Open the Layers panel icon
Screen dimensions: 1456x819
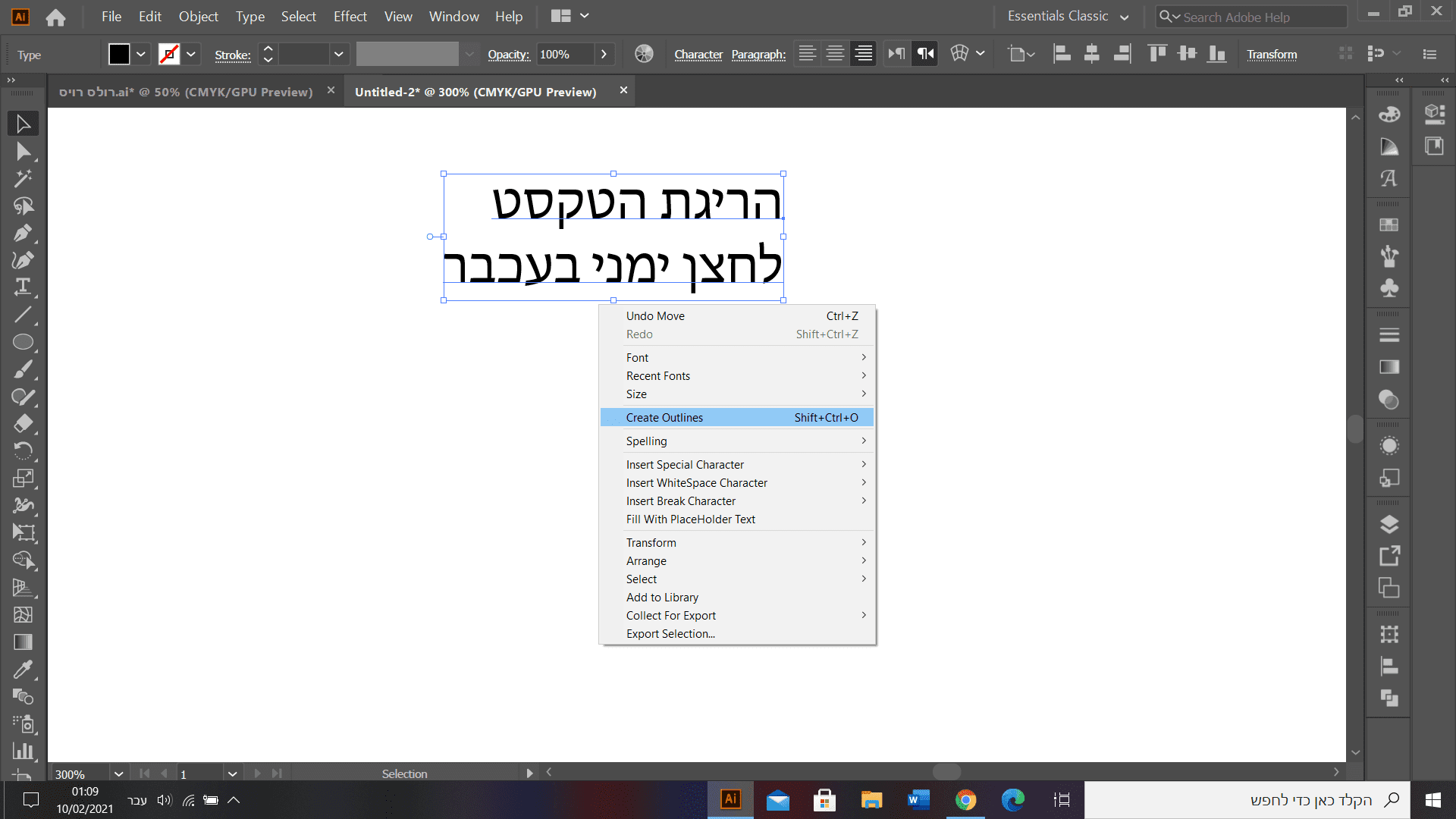point(1389,524)
